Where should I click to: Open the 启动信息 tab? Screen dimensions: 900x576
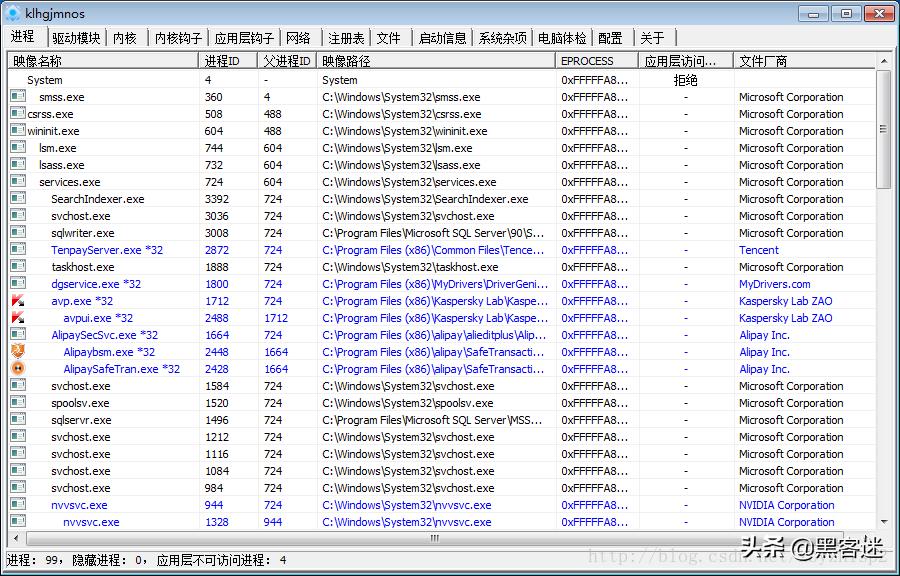click(442, 38)
